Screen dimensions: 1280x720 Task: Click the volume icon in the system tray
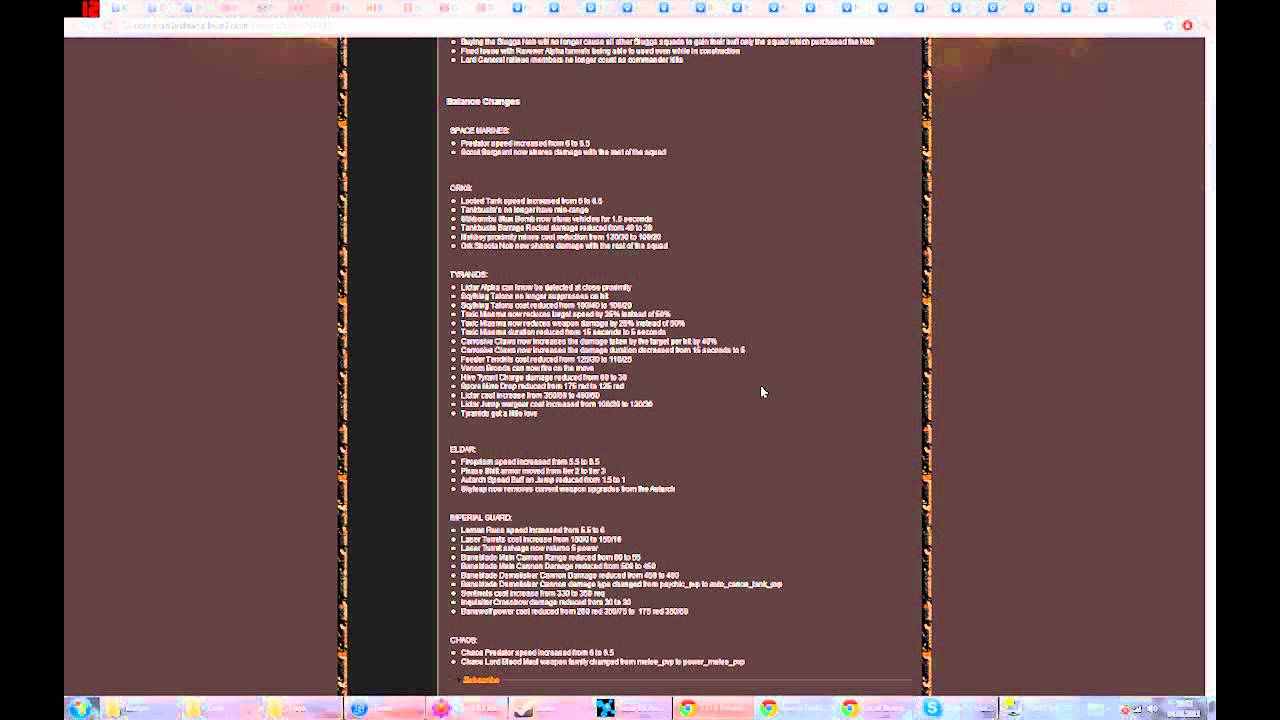[x=1152, y=709]
